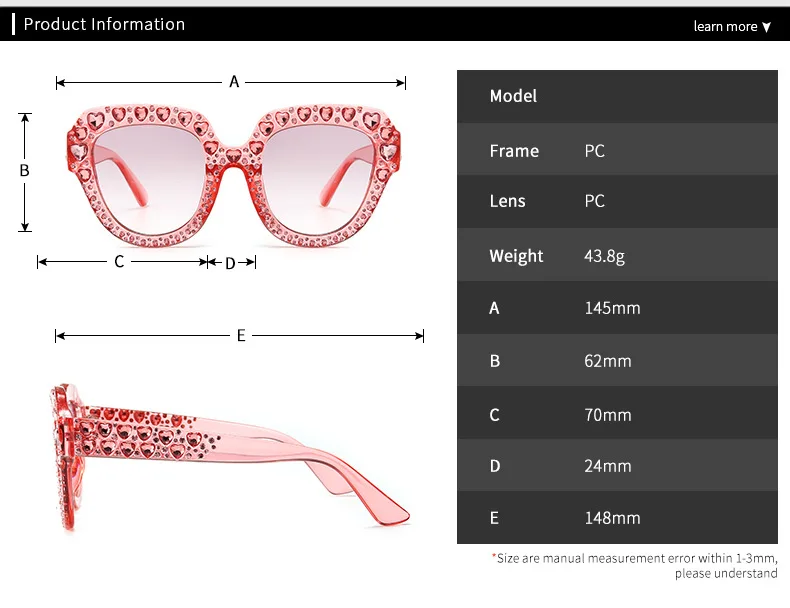Open the front-view pink sunglasses image
The height and width of the screenshot is (608, 790).
click(x=233, y=176)
